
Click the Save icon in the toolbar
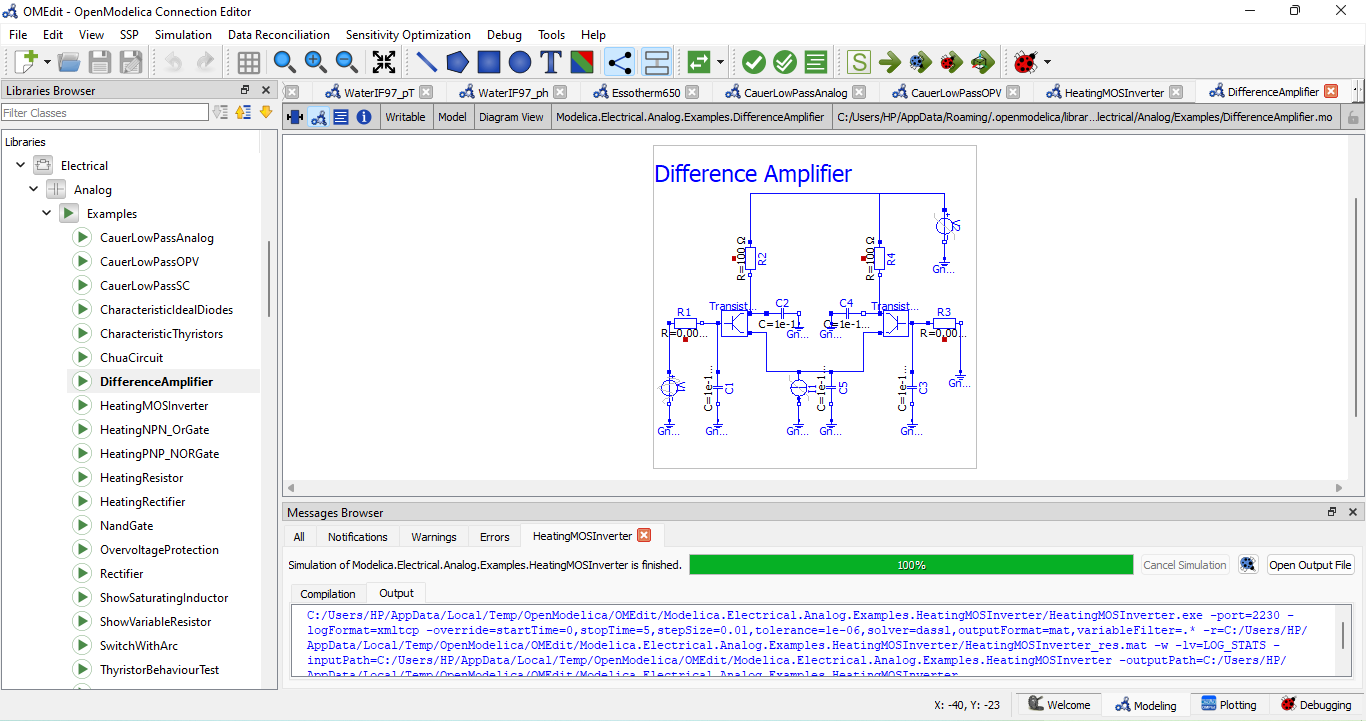(100, 62)
